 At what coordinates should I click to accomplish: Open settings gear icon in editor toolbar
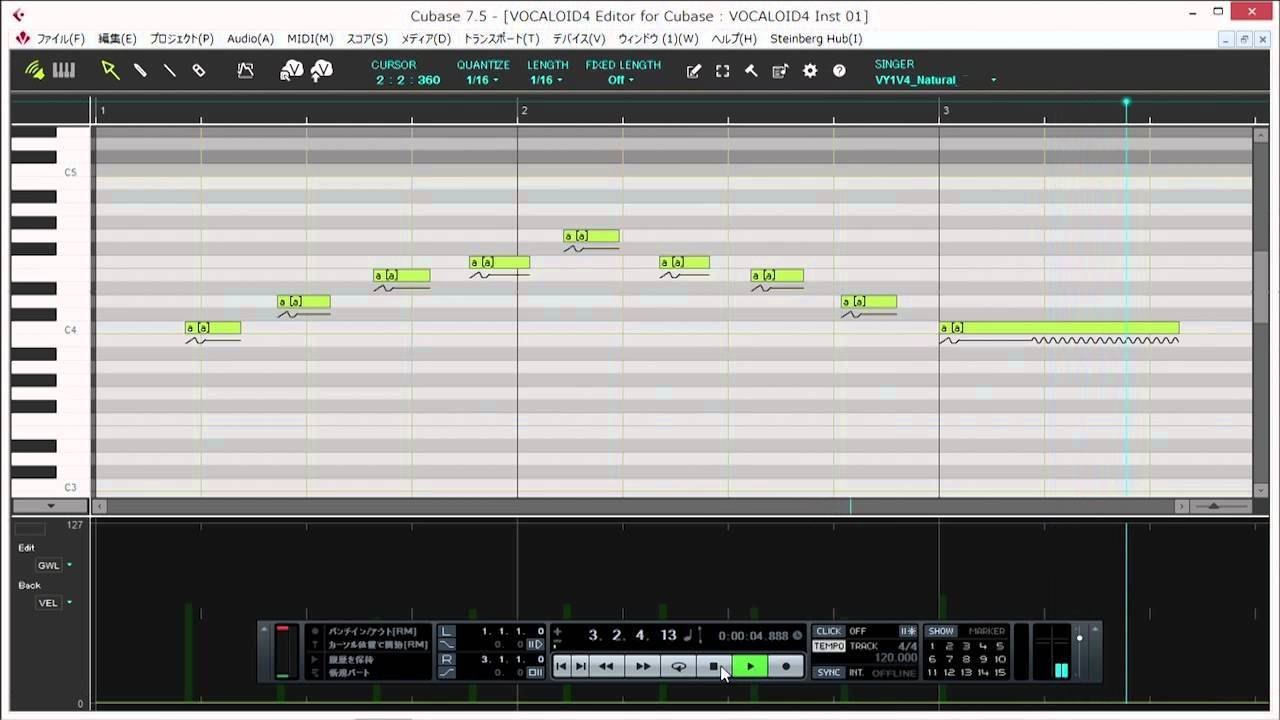[810, 71]
